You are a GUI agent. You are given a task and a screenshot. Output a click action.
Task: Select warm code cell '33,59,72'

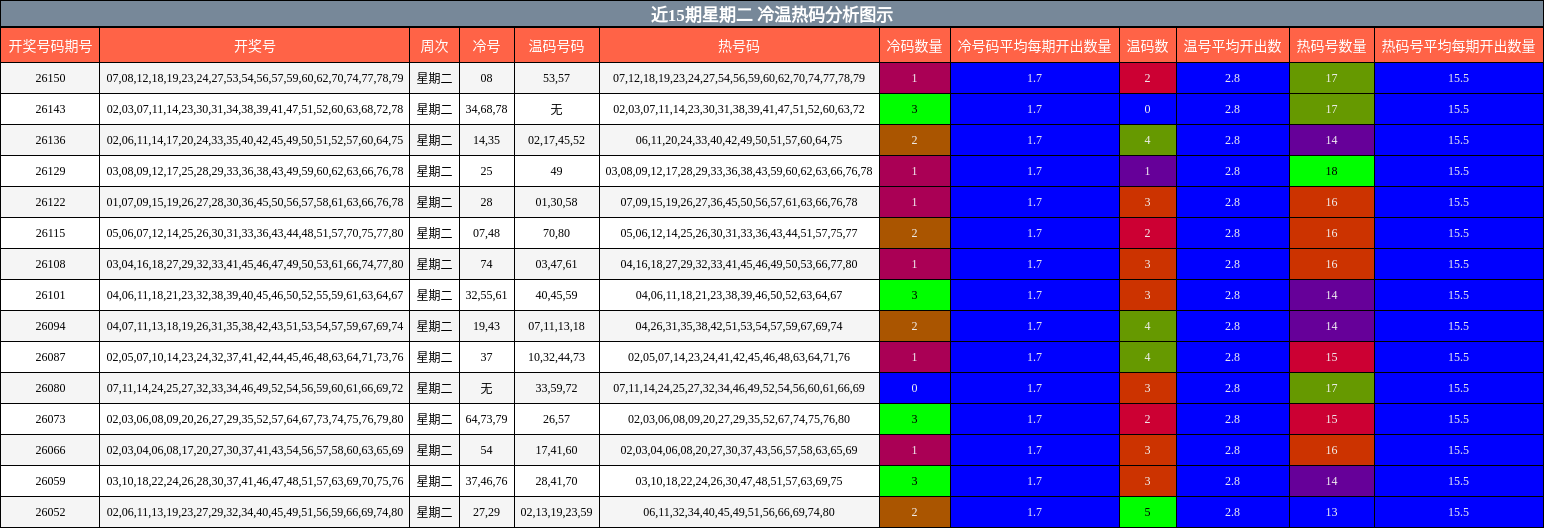click(557, 388)
